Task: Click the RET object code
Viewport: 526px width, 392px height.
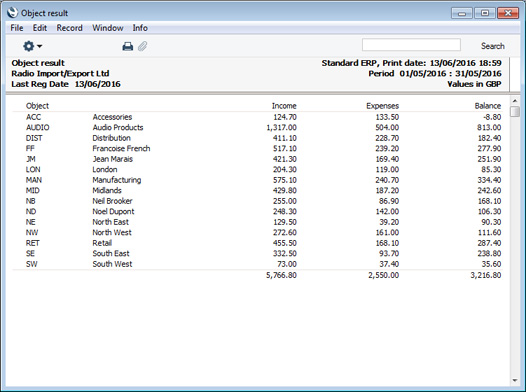Action: click(x=33, y=243)
